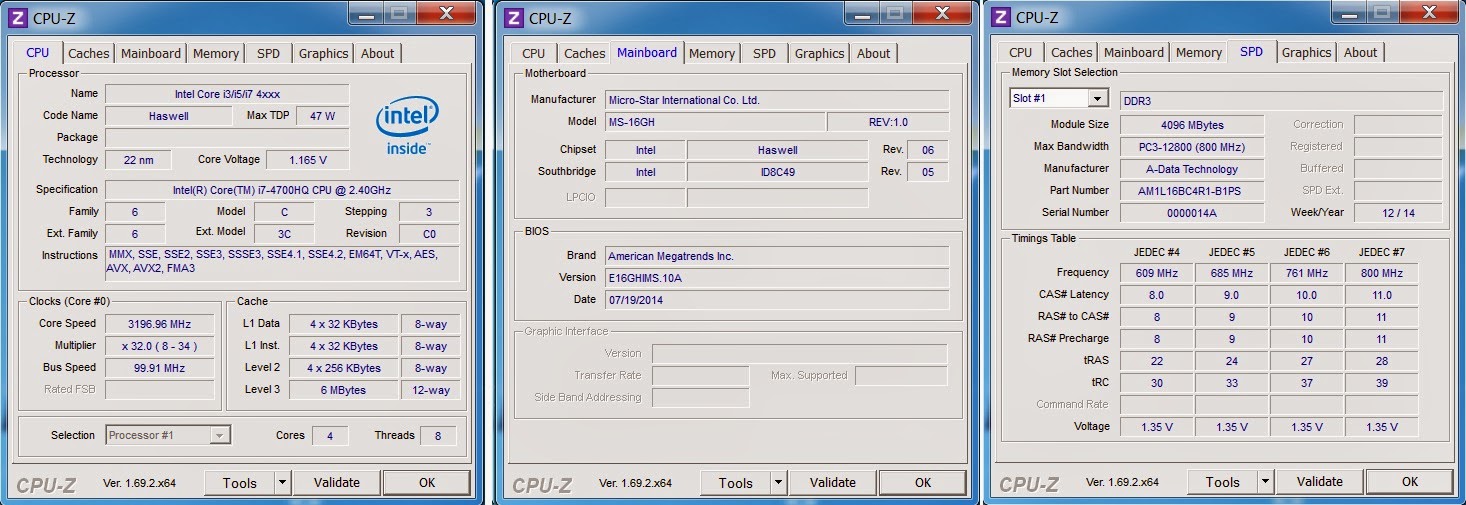Screen dimensions: 1466x505
Task: Click the Core Speed value 3196.96 MHz
Action: (160, 324)
